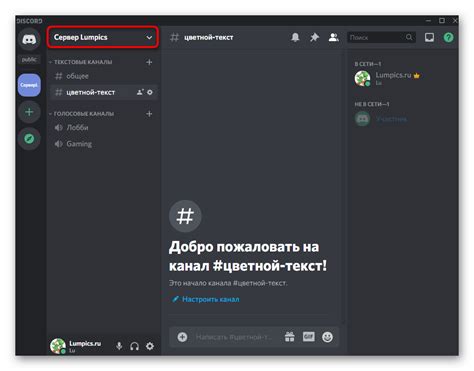Image resolution: width=474 pixels, height=371 pixels.
Task: Open the Сервер Lumpics dropdown menu
Action: [103, 37]
